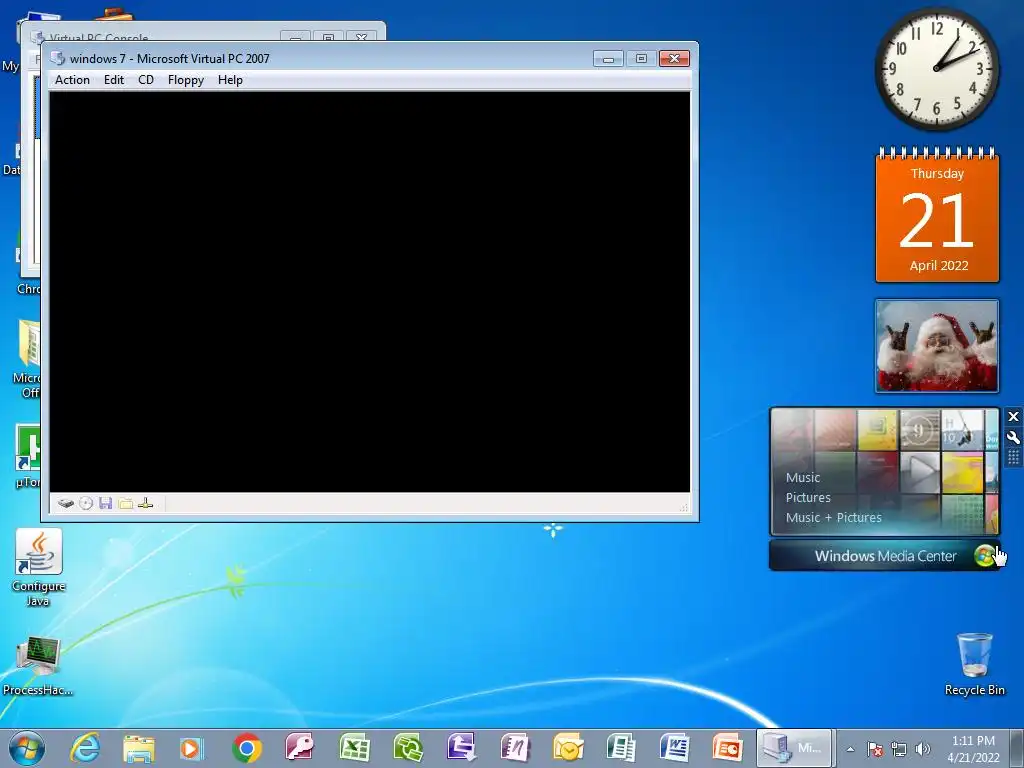The height and width of the screenshot is (768, 1024).
Task: Open the speaker volume tray icon
Action: pos(922,749)
